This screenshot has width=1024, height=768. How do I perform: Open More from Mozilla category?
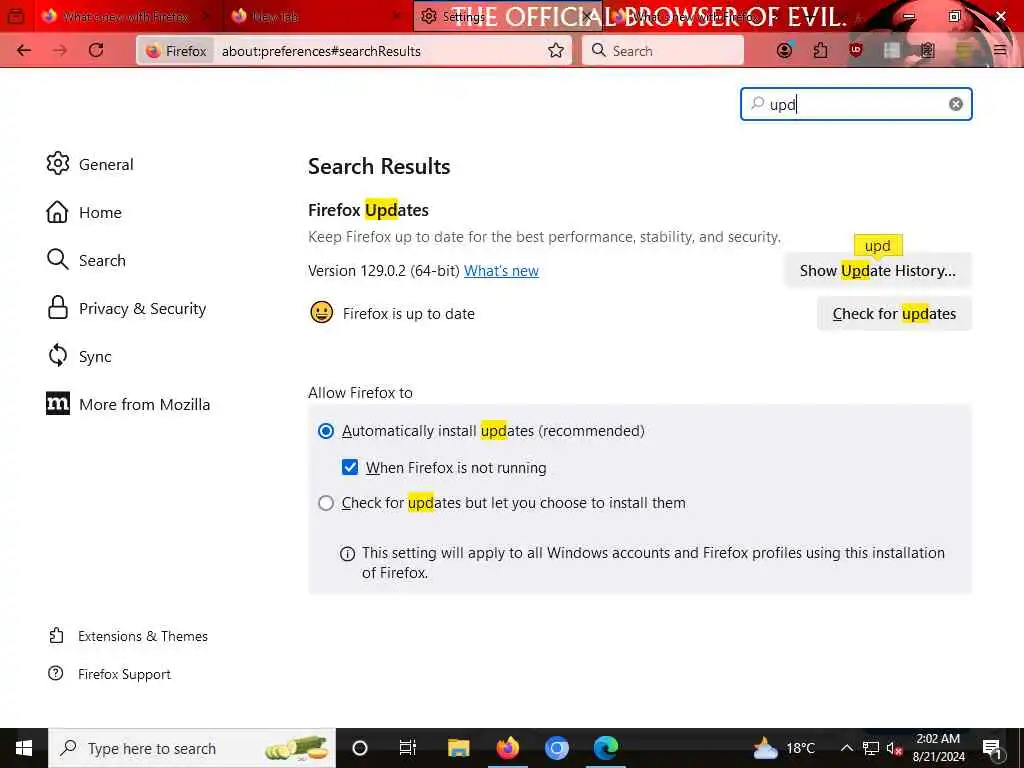[x=129, y=404]
